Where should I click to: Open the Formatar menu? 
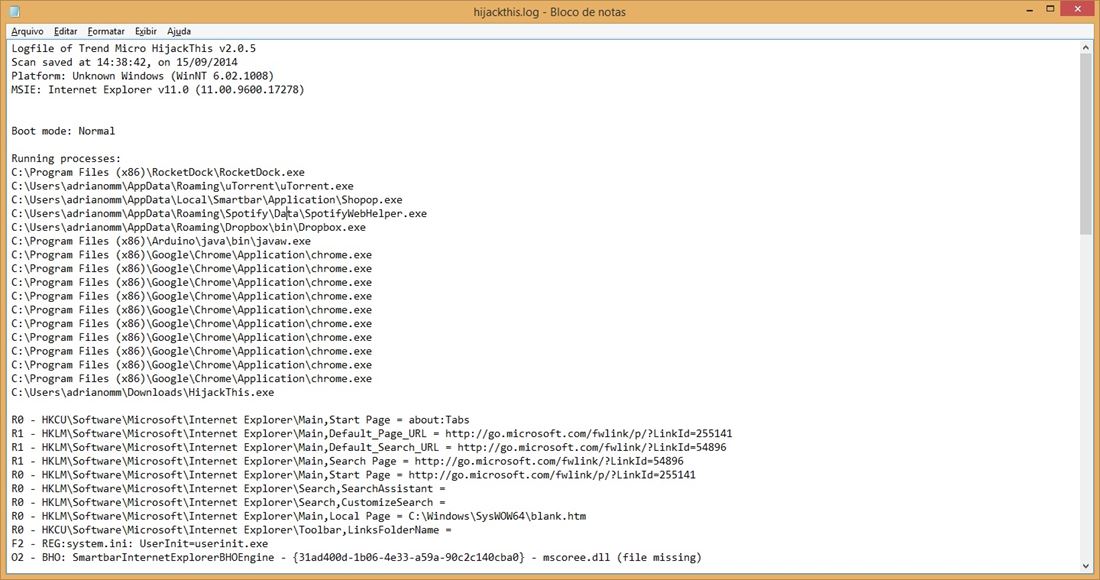pyautogui.click(x=106, y=32)
